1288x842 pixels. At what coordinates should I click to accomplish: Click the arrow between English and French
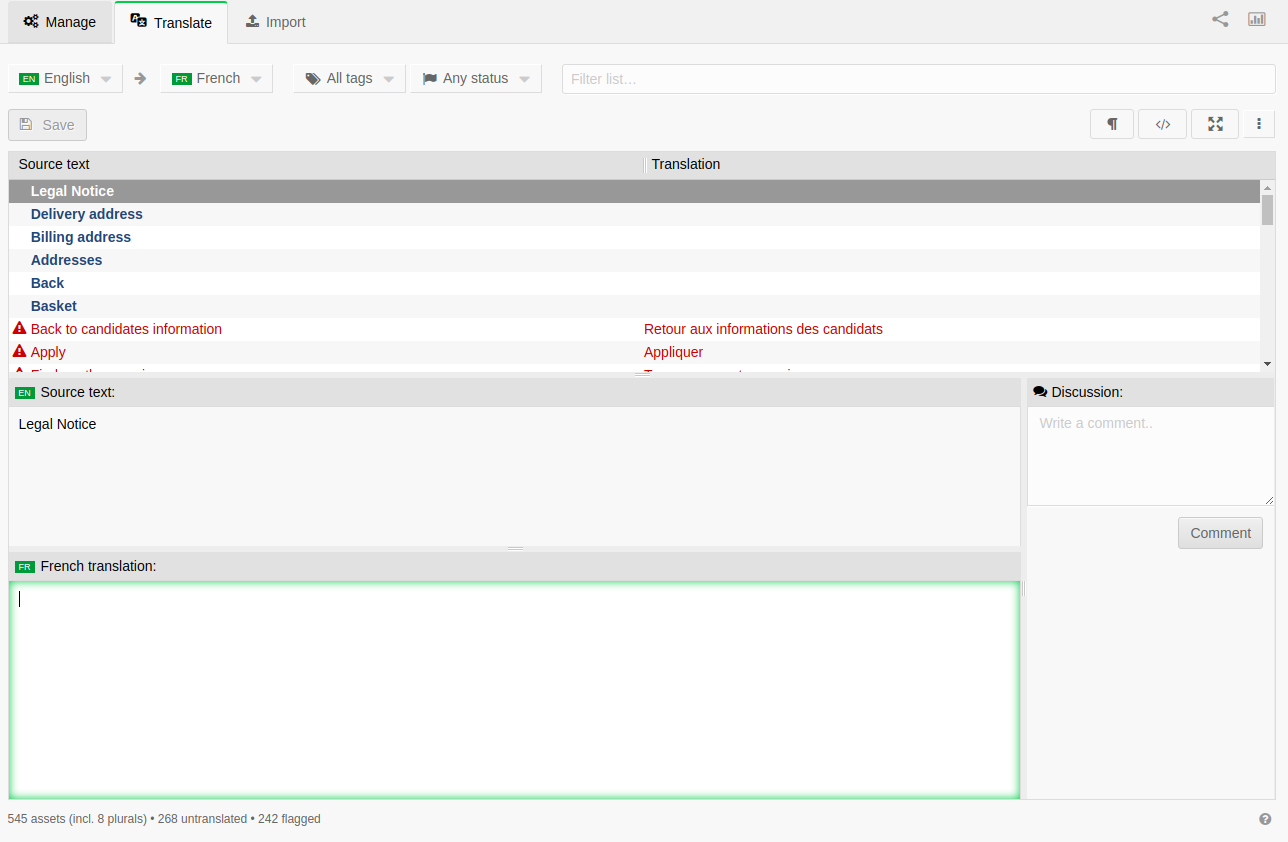(x=140, y=79)
